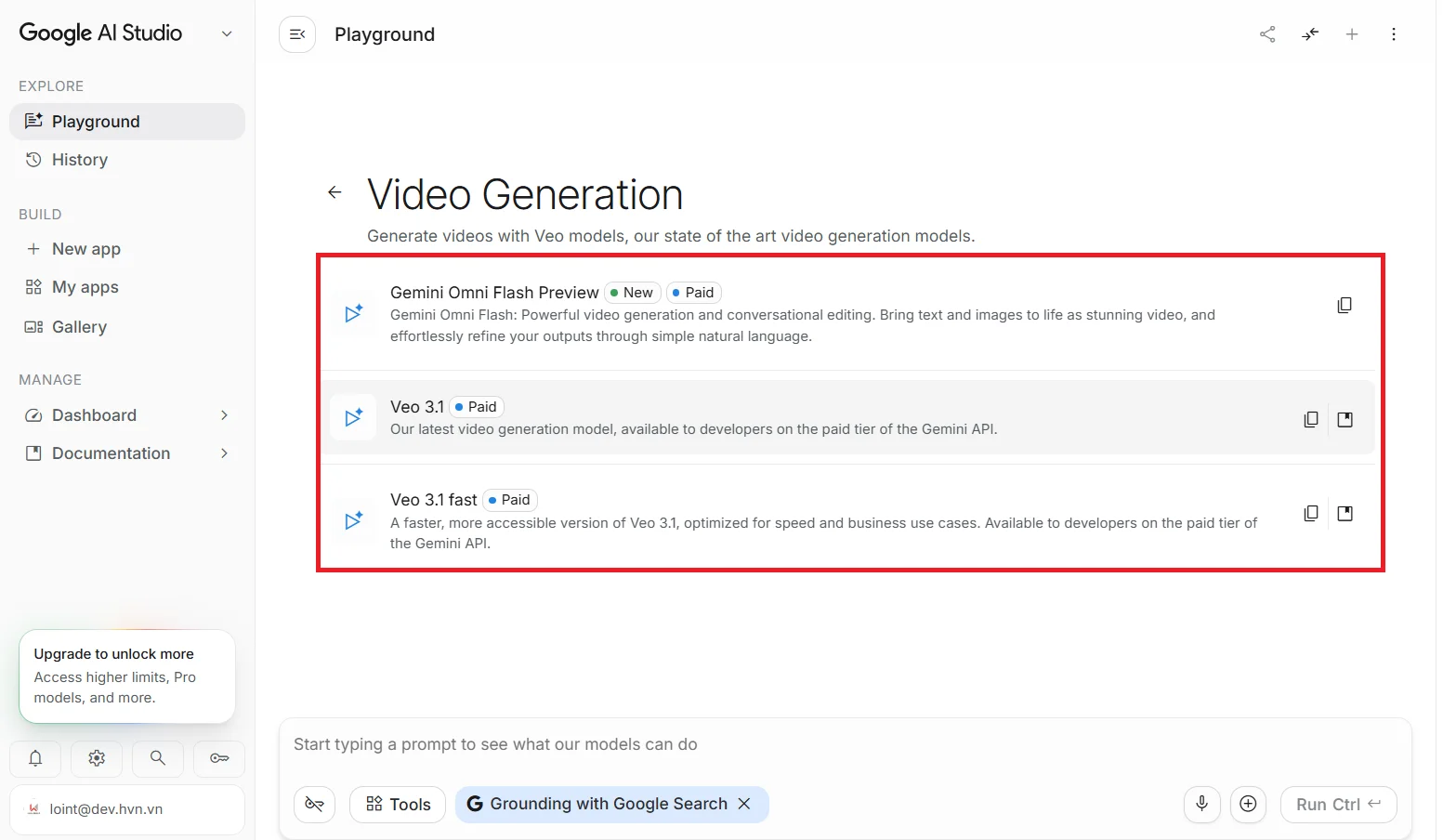Click the Upgrade to unlock more card
Image resolution: width=1443 pixels, height=840 pixels.
[127, 676]
